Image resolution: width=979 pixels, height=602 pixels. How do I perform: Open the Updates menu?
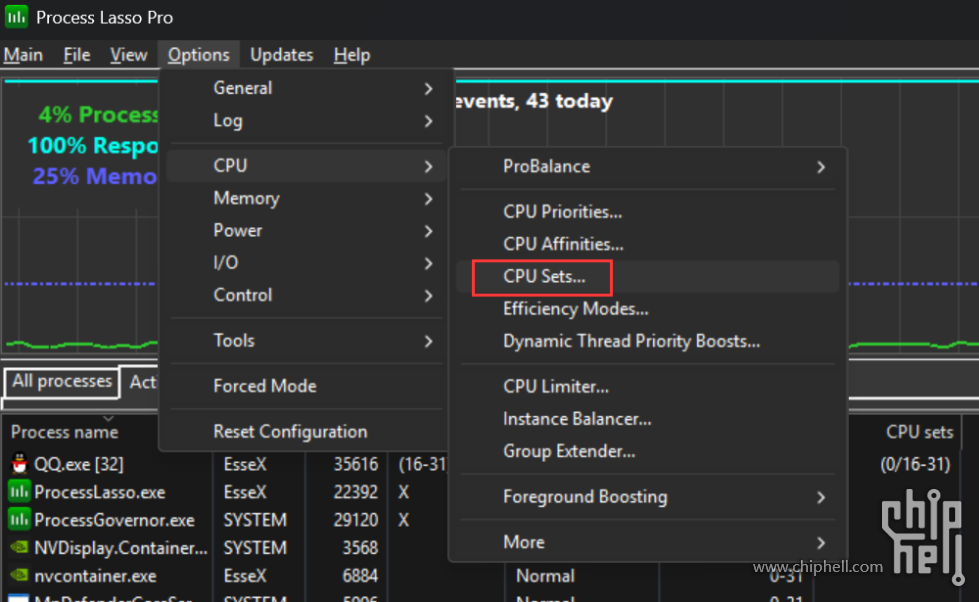tap(282, 55)
